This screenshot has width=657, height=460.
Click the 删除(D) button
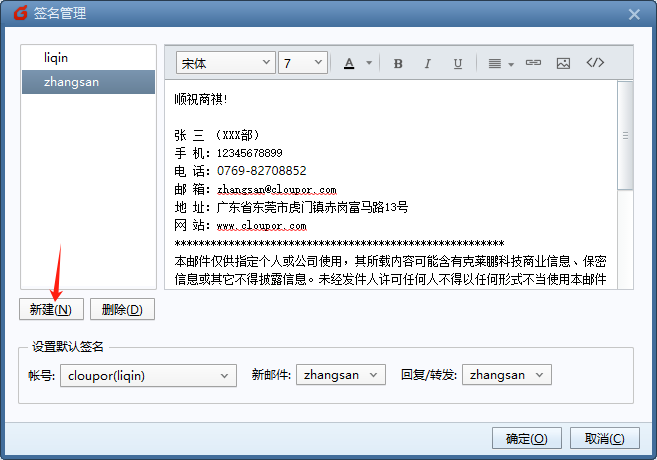click(122, 309)
